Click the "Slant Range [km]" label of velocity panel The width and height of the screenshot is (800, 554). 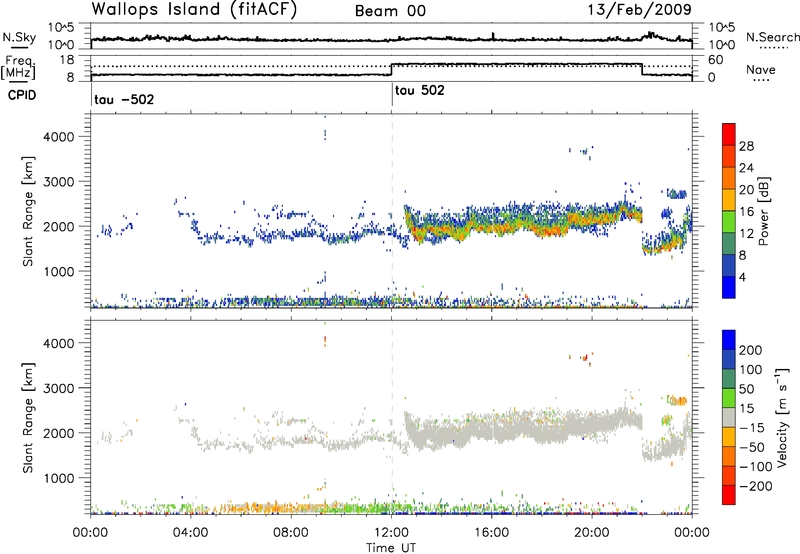tap(28, 418)
